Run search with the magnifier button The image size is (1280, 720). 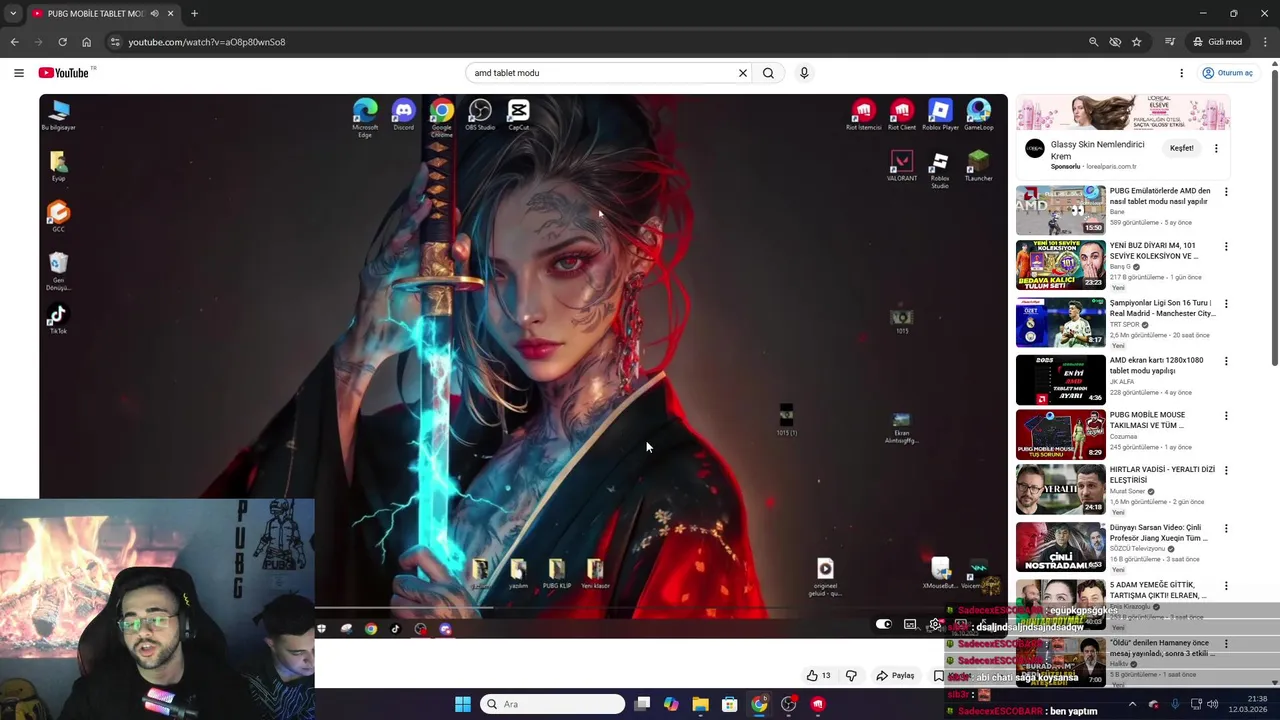coord(768,73)
